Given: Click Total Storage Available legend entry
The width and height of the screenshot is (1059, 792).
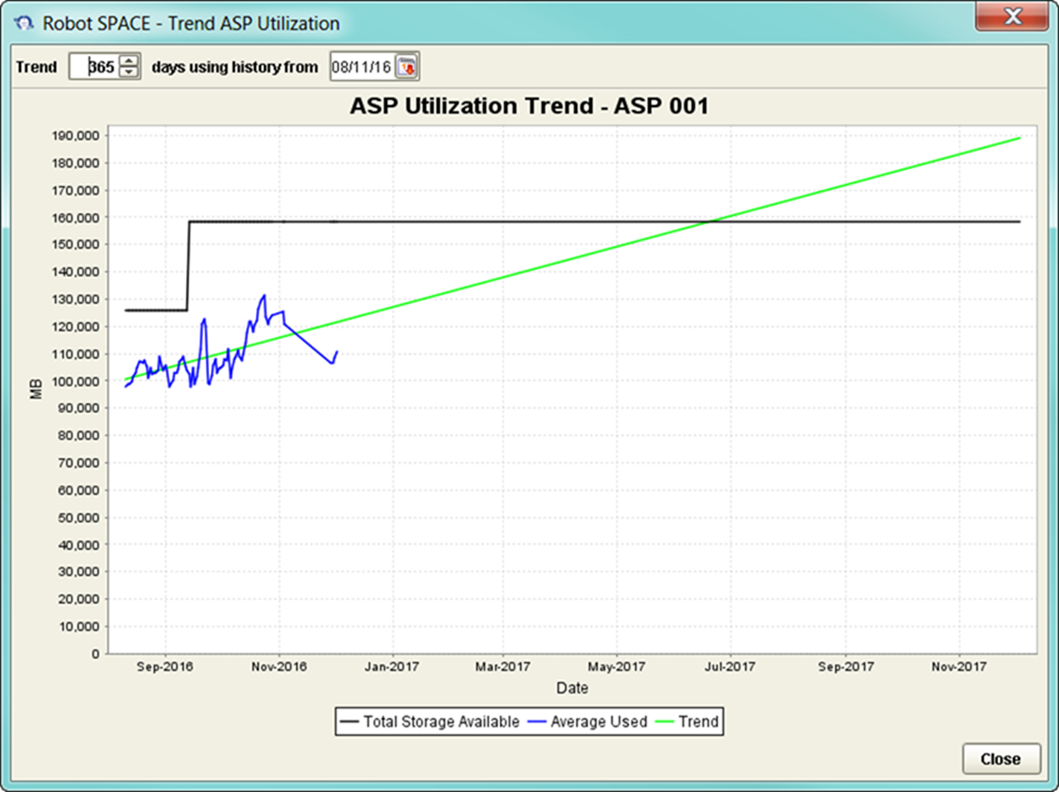Looking at the screenshot, I should (x=430, y=722).
